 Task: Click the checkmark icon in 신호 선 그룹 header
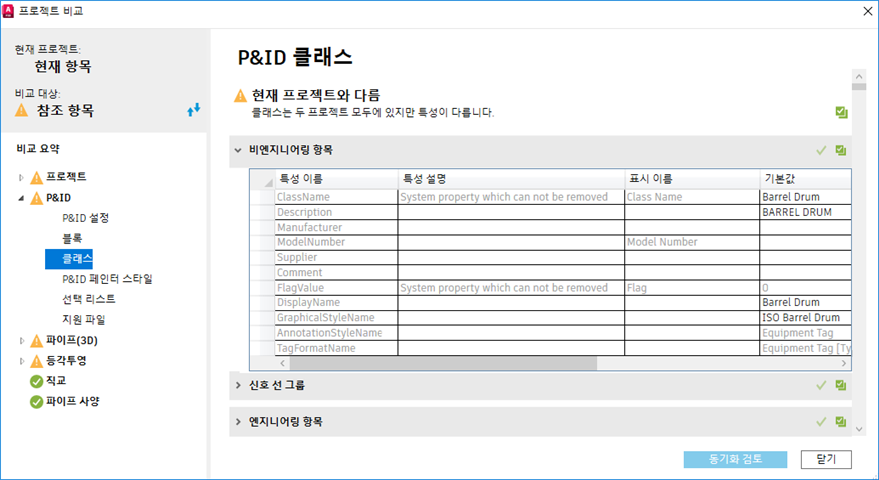click(x=821, y=385)
